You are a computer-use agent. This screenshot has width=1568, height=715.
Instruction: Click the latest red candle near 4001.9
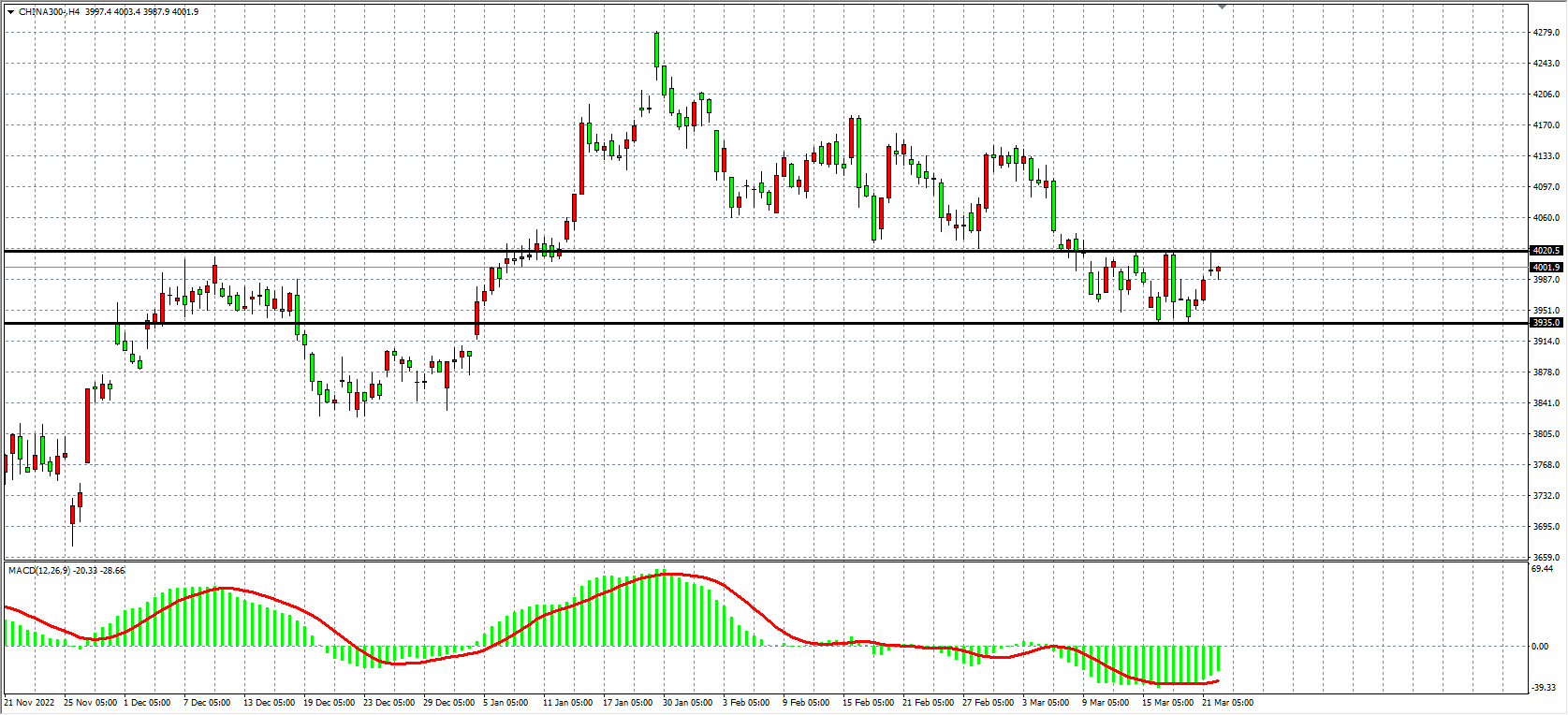1218,270
